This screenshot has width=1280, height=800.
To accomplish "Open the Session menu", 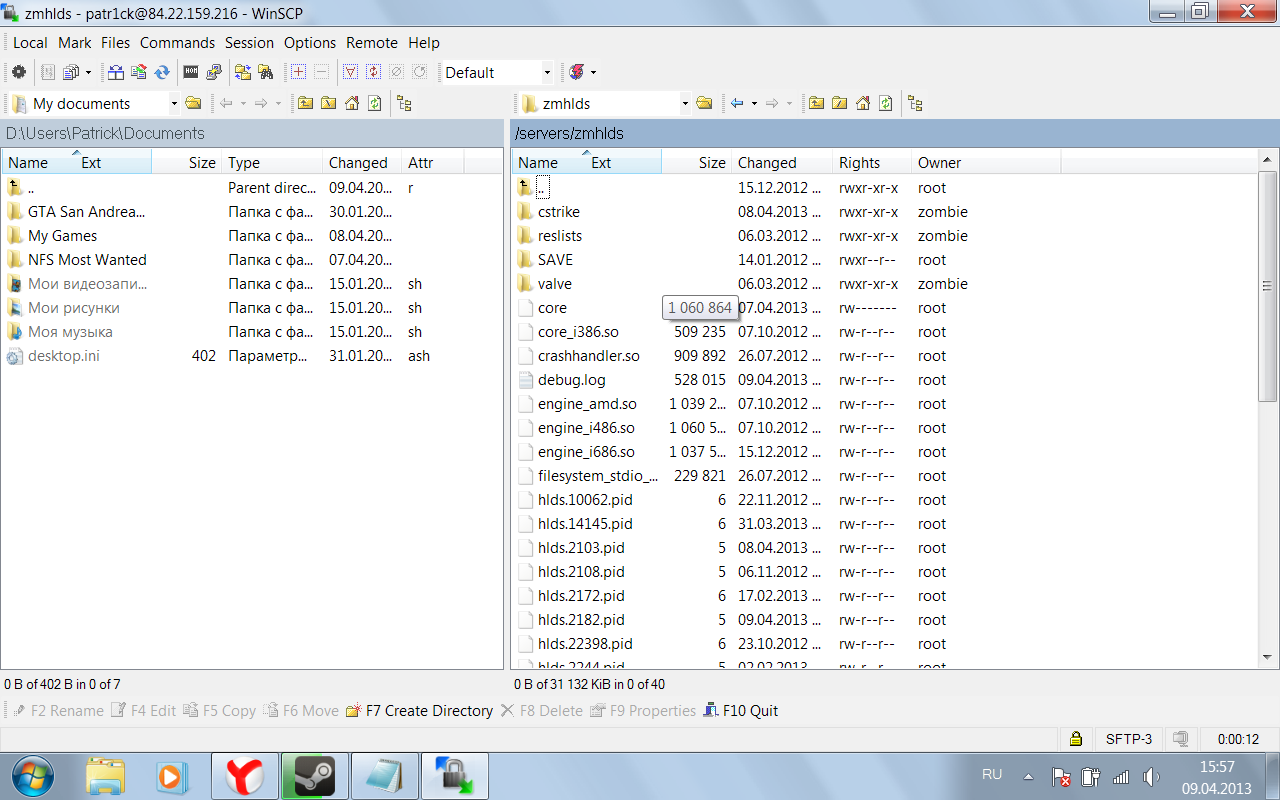I will coord(249,43).
